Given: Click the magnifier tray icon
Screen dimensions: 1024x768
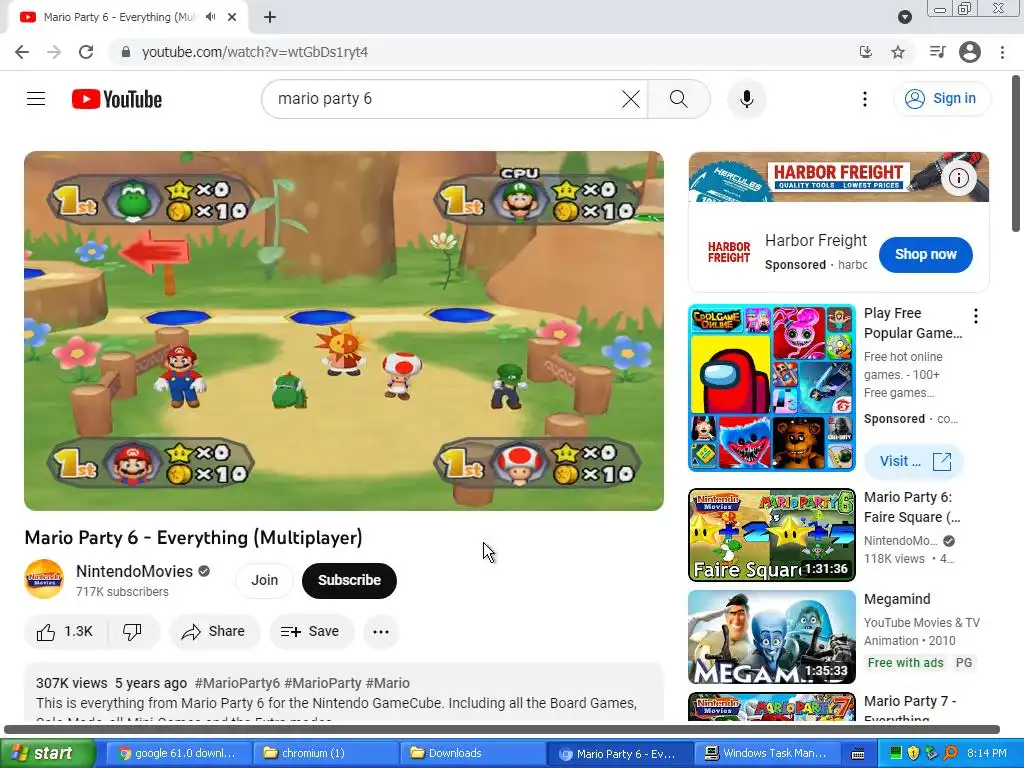Looking at the screenshot, I should 950,753.
